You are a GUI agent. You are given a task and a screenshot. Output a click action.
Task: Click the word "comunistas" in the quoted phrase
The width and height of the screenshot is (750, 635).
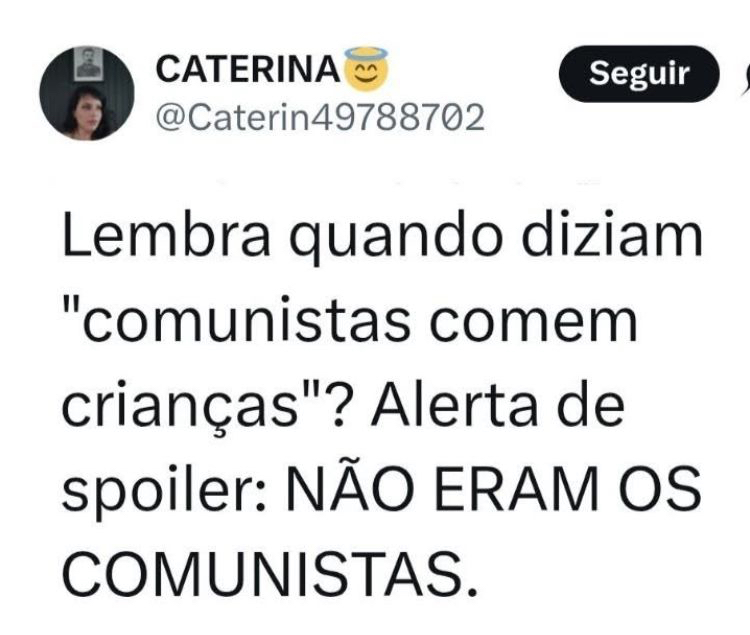[x=246, y=323]
